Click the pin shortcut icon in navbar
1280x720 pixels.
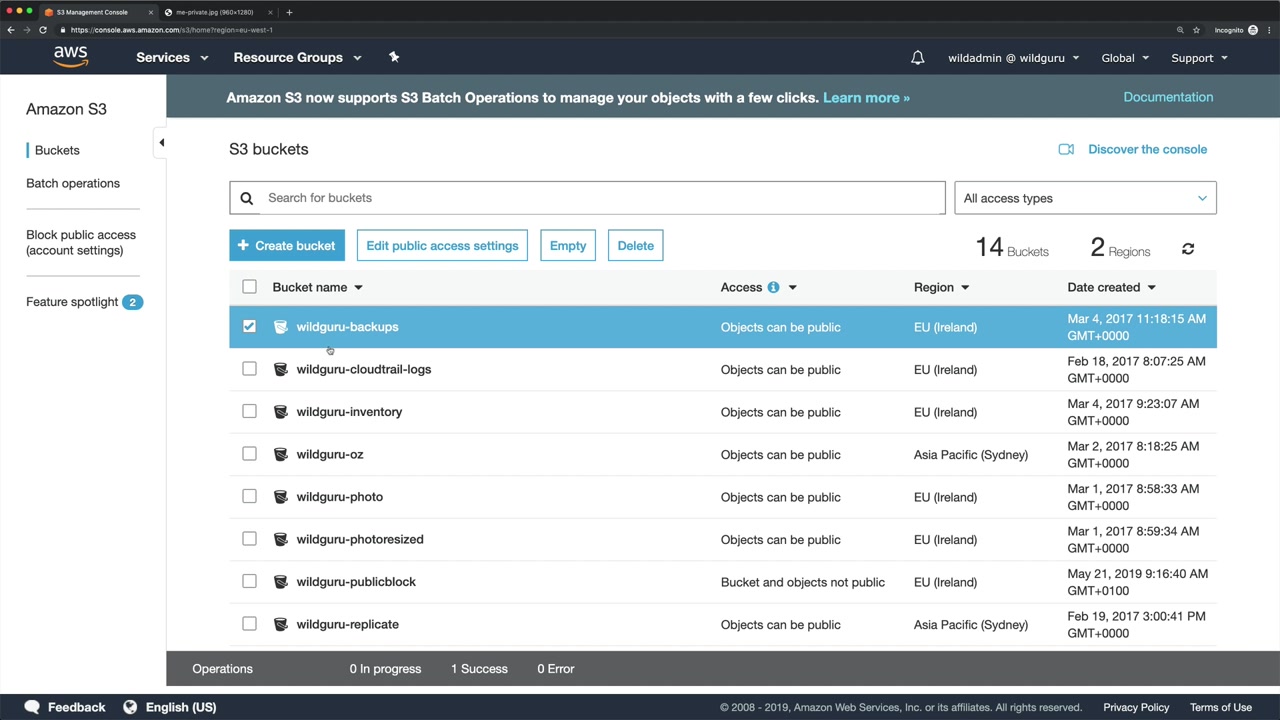pyautogui.click(x=394, y=57)
